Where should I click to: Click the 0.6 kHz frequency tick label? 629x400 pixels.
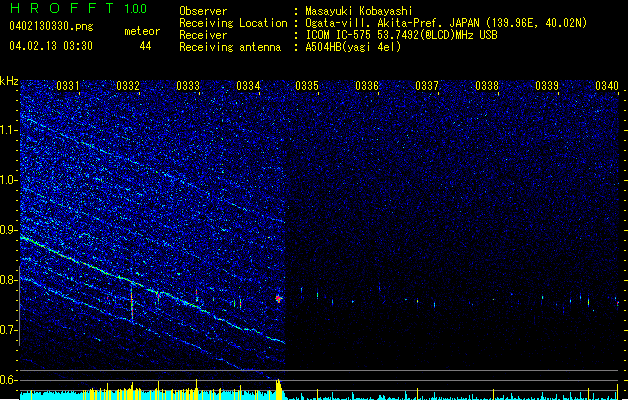pyautogui.click(x=9, y=380)
